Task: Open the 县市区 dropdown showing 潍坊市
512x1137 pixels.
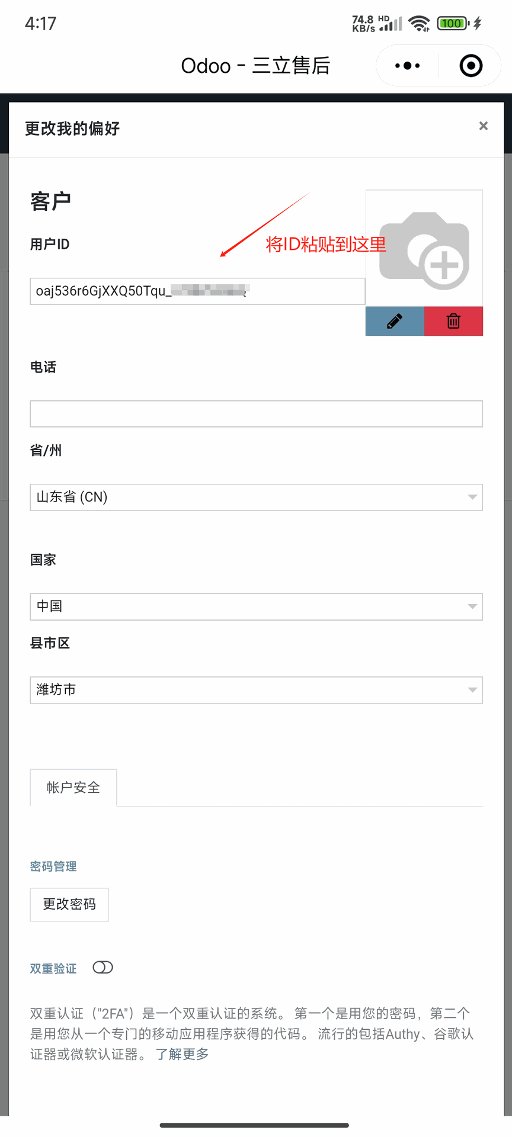Action: tap(256, 690)
